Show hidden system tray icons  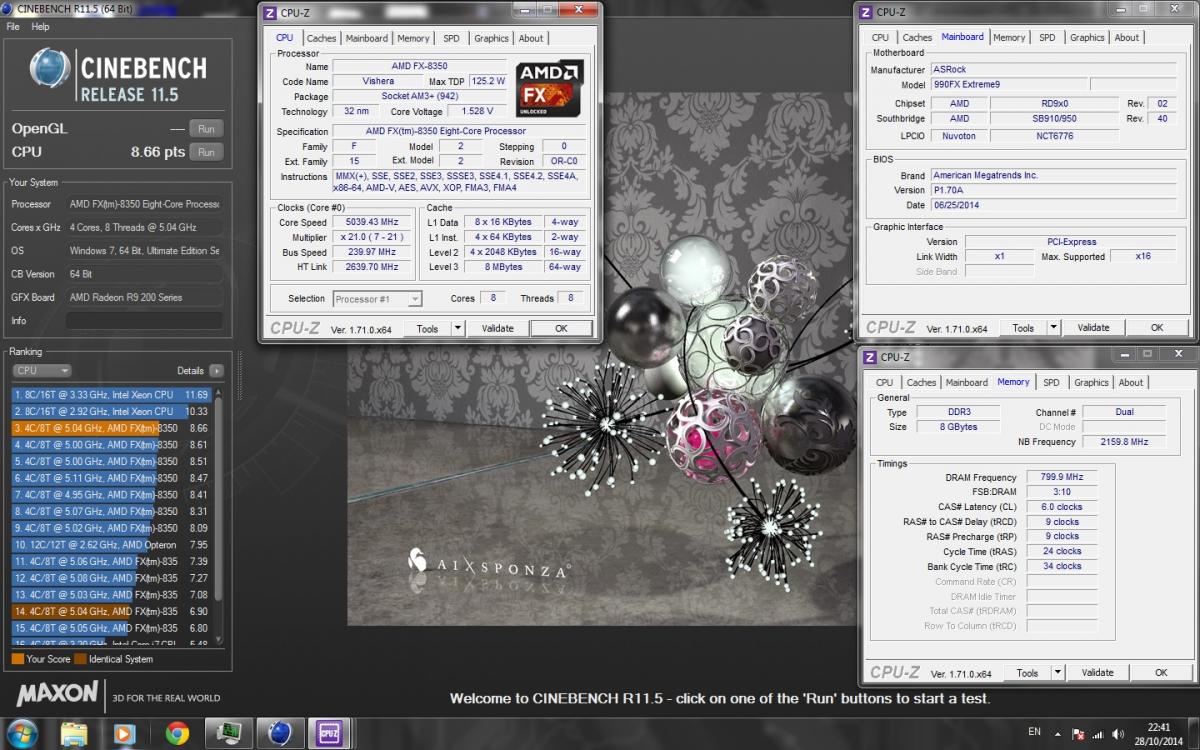click(x=1059, y=732)
